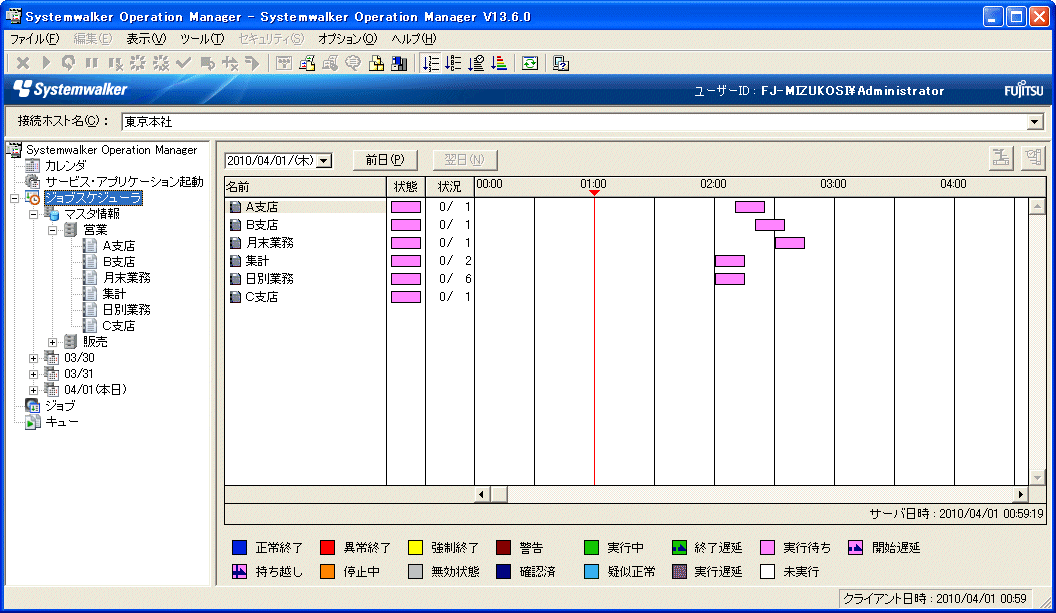Screen dimensions: 1056x613
Task: Open the ツール(T) menu
Action: tap(202, 39)
